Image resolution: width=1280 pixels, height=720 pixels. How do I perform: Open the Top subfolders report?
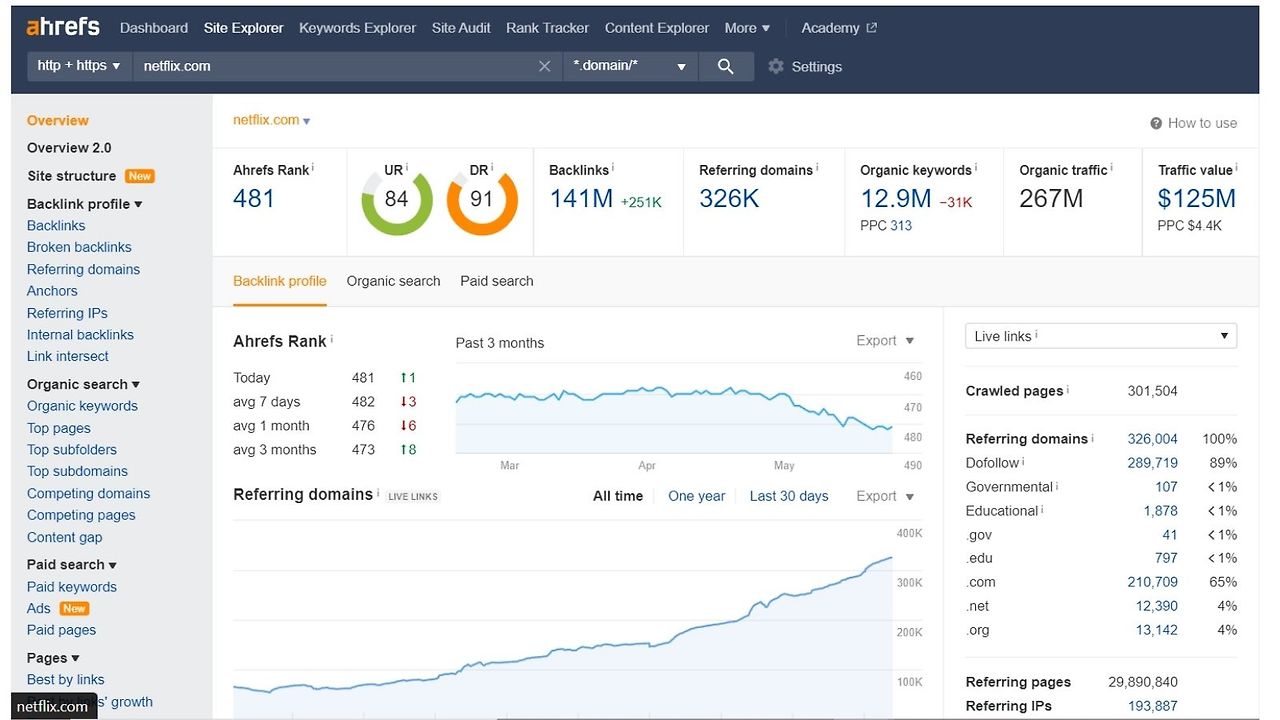(72, 450)
